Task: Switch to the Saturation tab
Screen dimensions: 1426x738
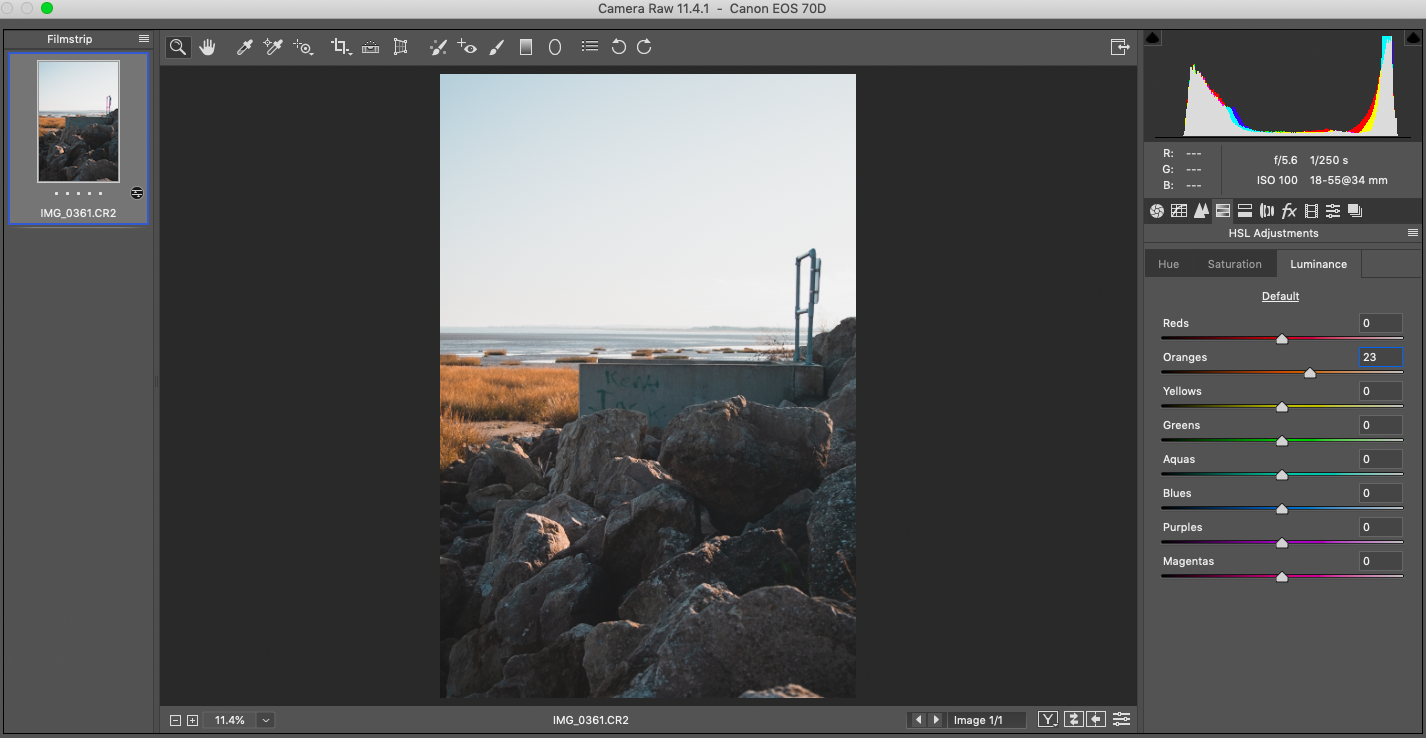Action: 1234,264
